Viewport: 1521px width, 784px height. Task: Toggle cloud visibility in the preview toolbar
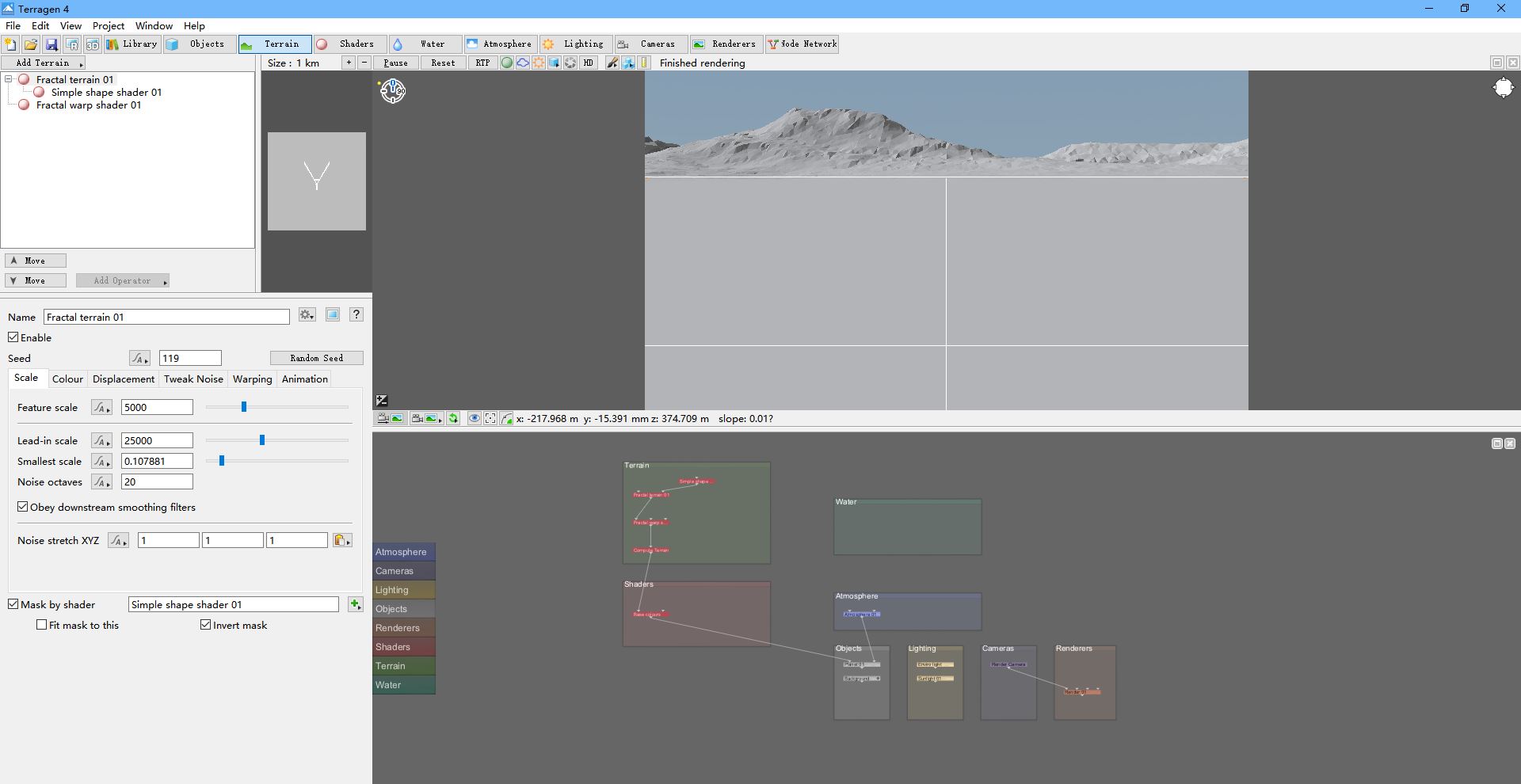pos(522,63)
